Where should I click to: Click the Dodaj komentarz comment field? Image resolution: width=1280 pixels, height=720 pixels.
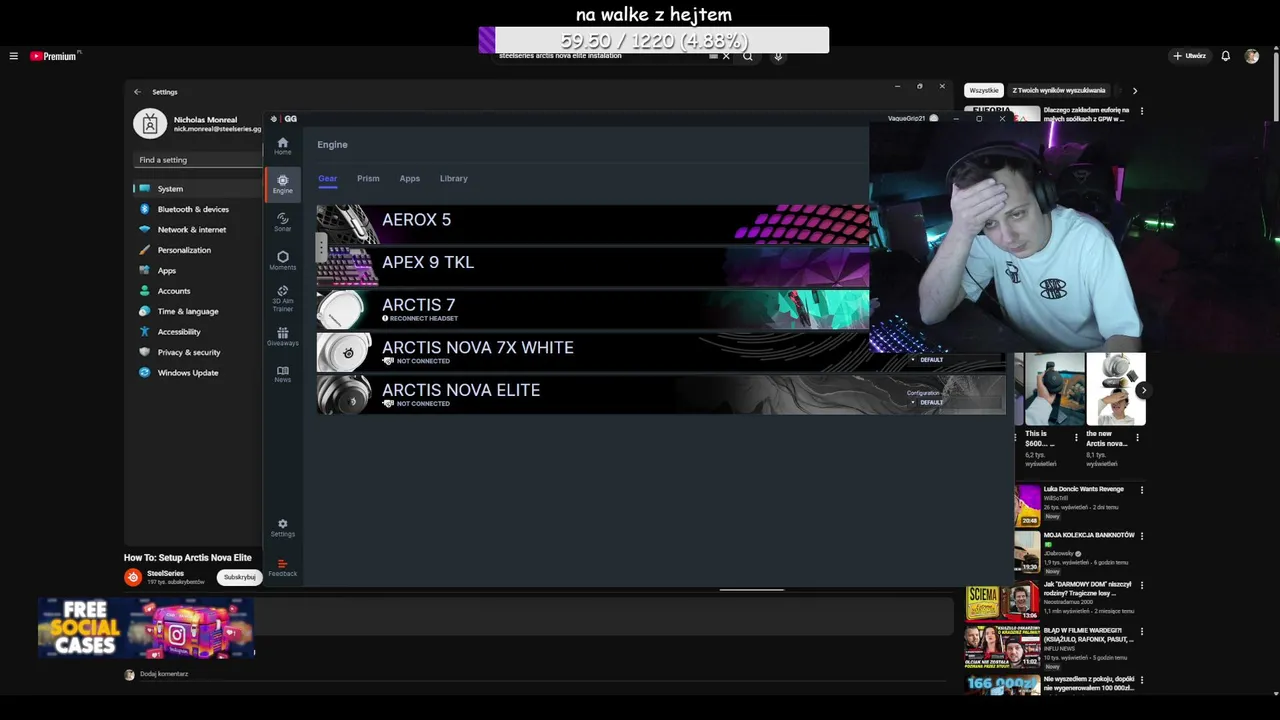[164, 674]
